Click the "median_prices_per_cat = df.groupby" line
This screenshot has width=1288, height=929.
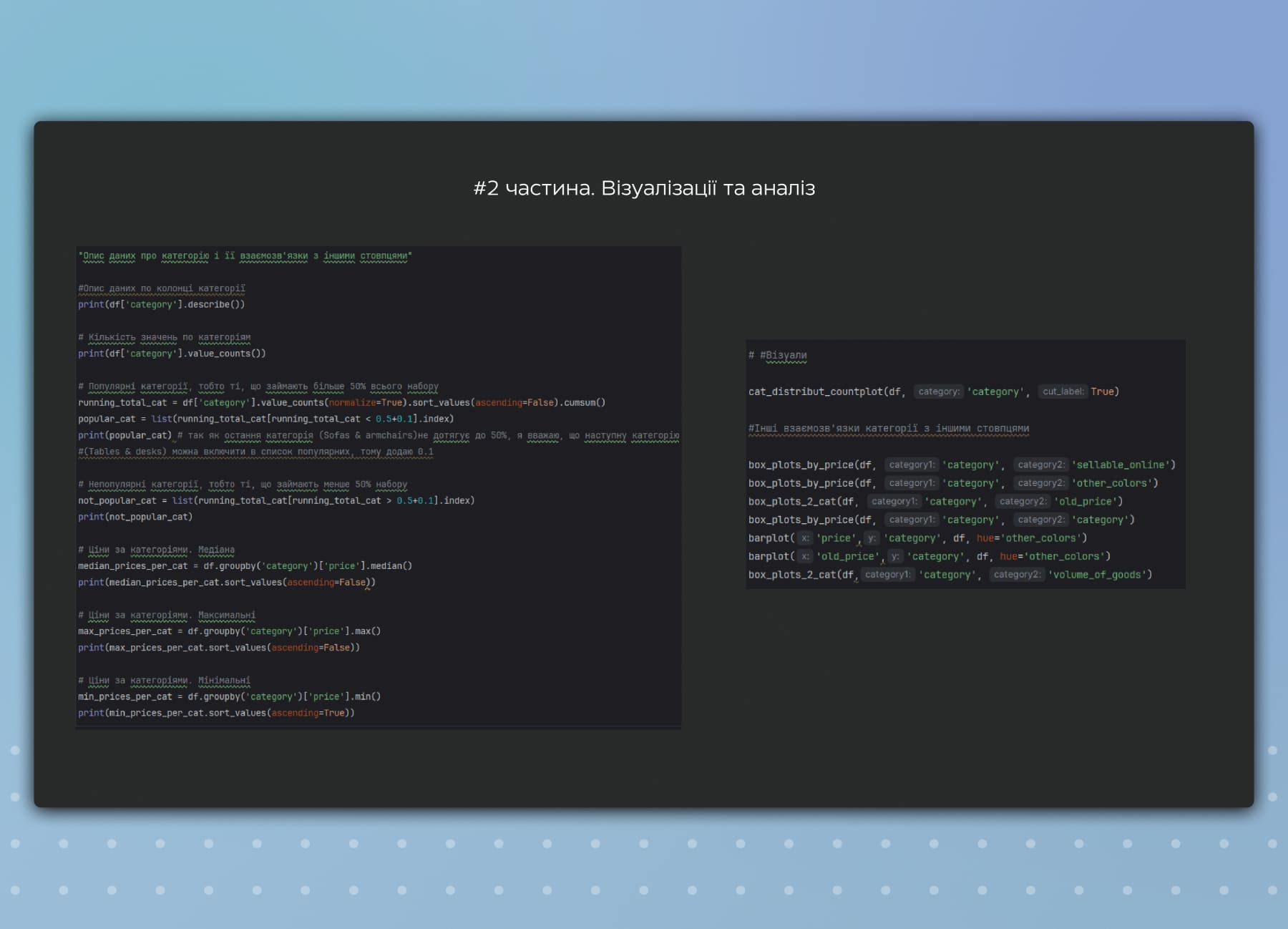point(245,566)
